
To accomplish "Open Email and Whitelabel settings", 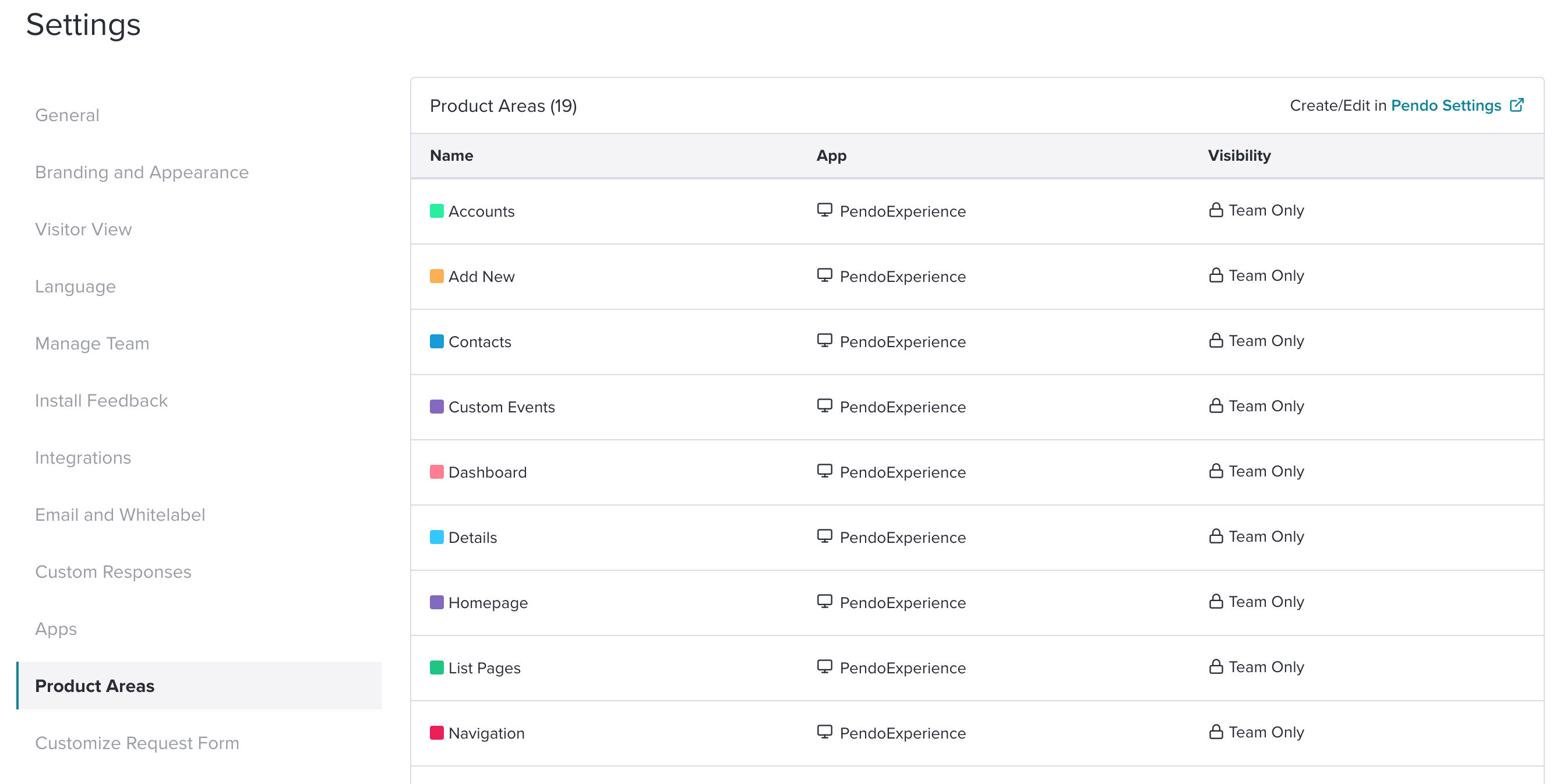I will tap(120, 514).
